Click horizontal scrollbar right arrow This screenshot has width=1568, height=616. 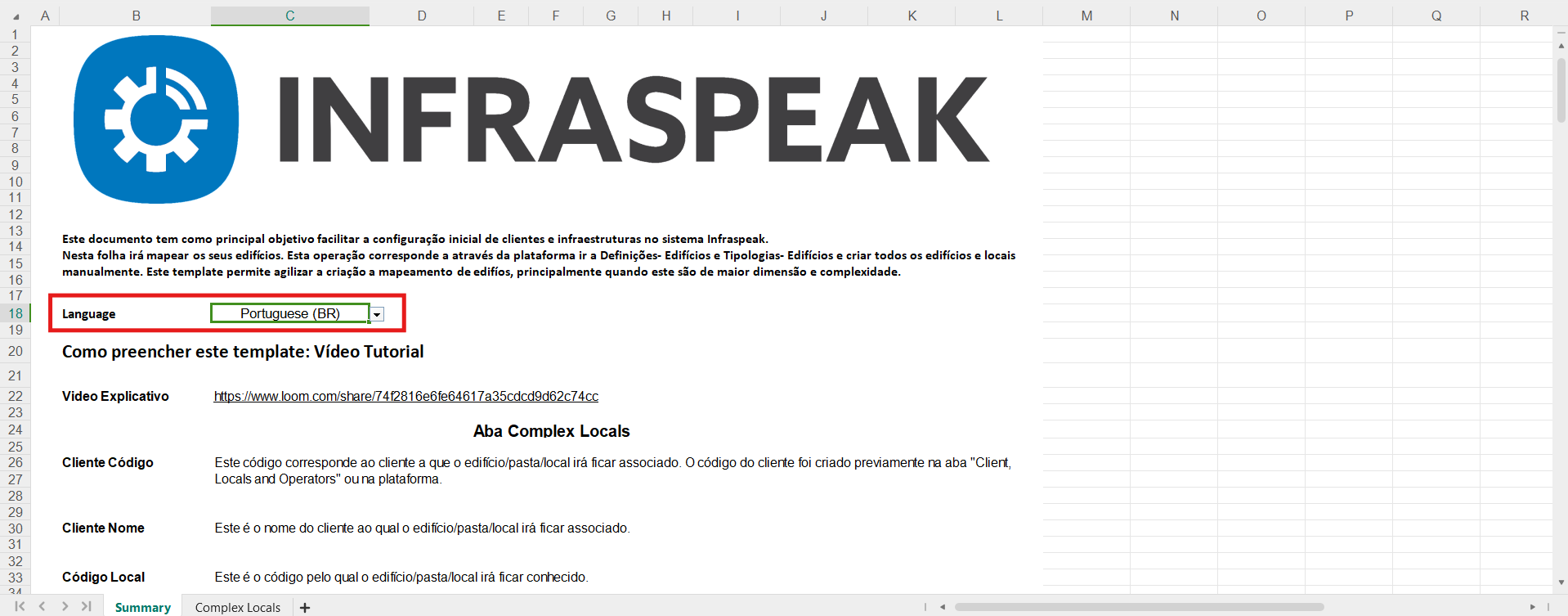[1532, 607]
